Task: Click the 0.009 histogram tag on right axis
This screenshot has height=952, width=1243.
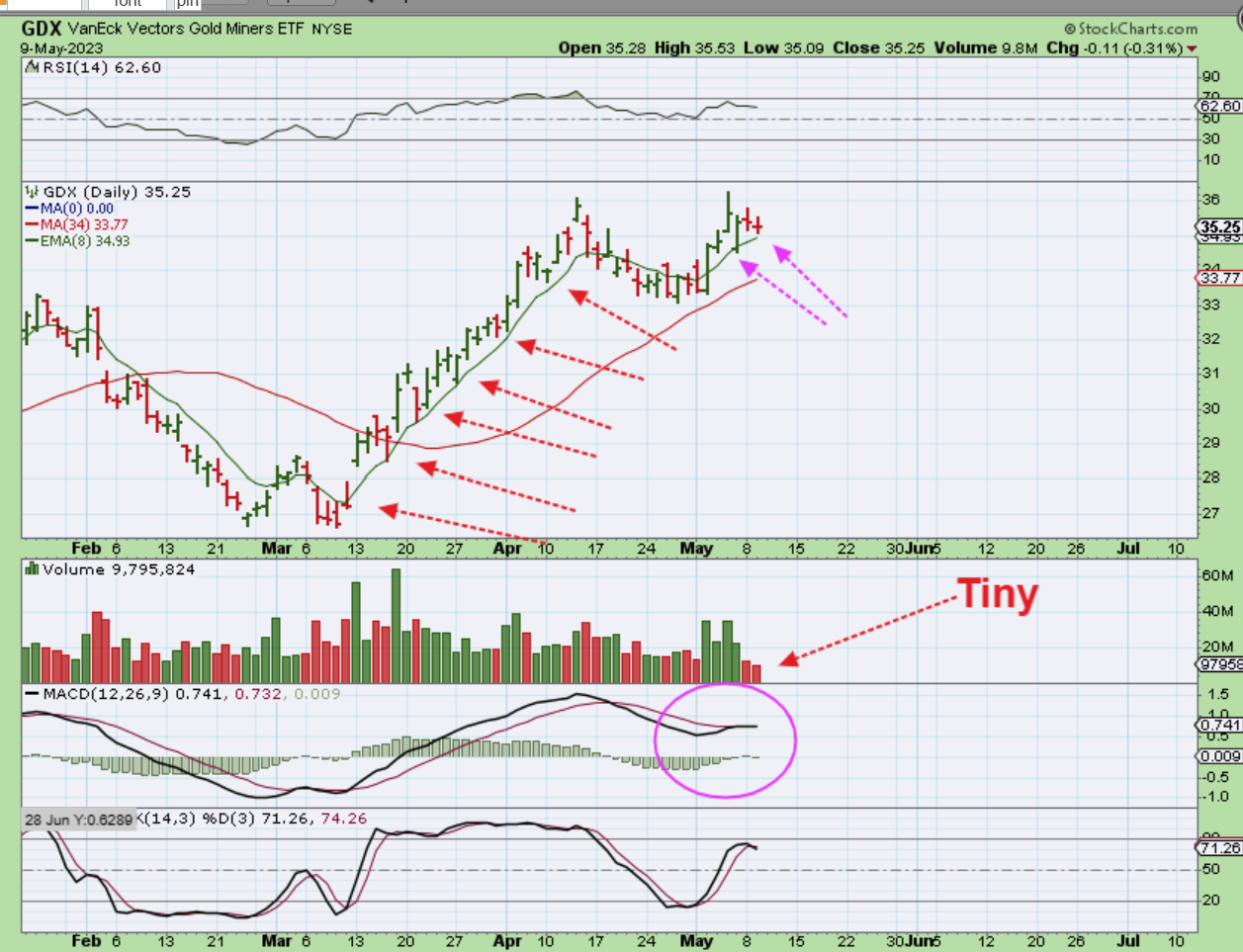Action: [x=1220, y=756]
